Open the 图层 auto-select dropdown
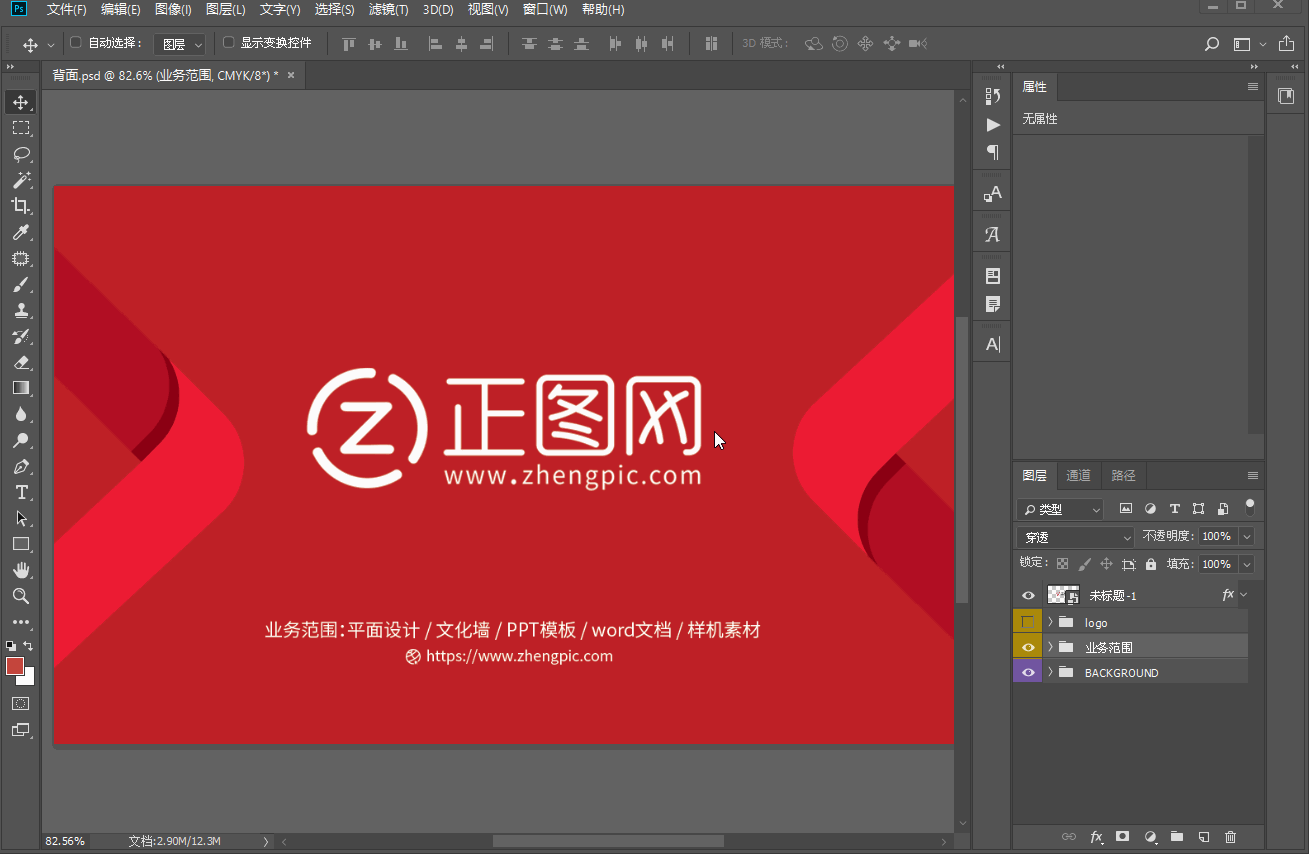Image resolution: width=1309 pixels, height=854 pixels. 180,44
